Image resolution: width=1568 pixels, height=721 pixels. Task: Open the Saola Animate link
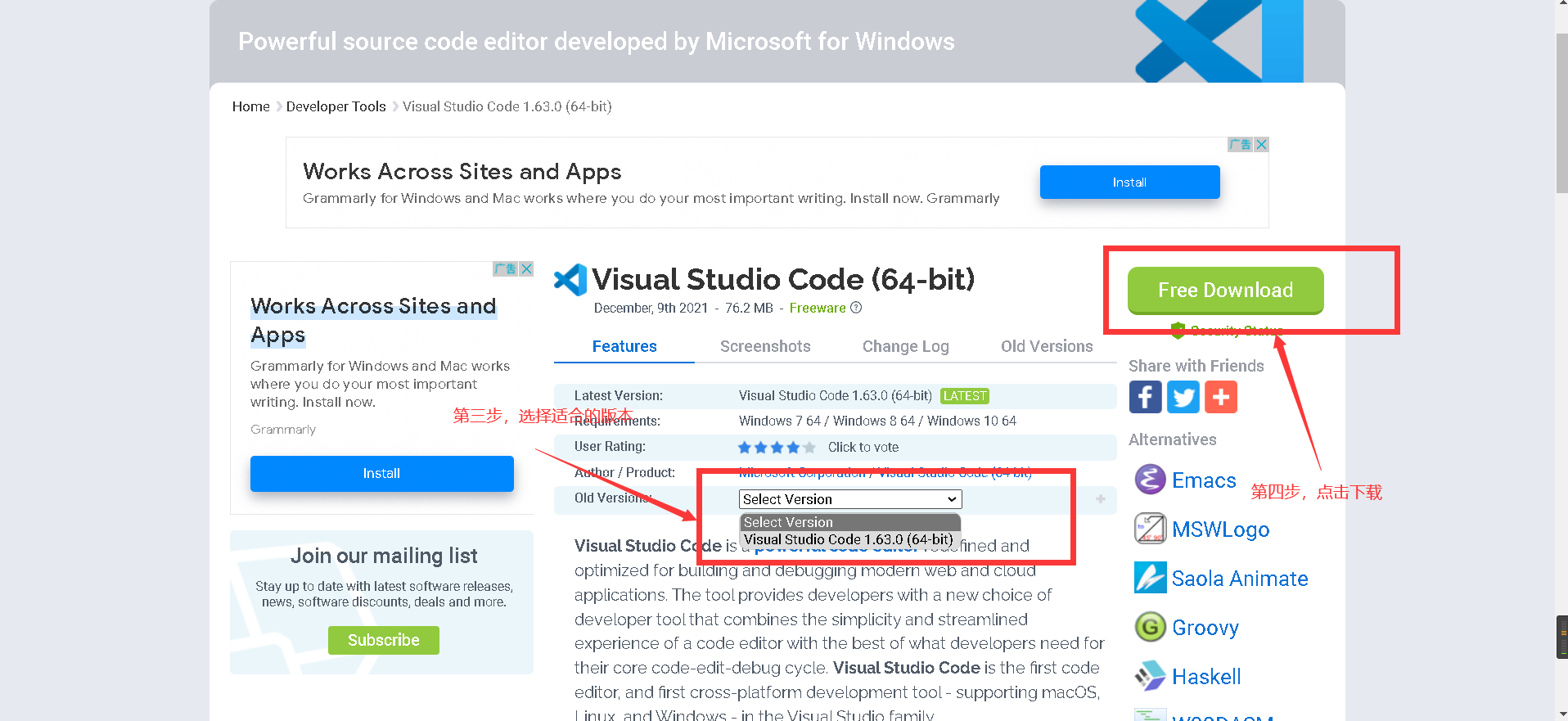coord(1240,579)
